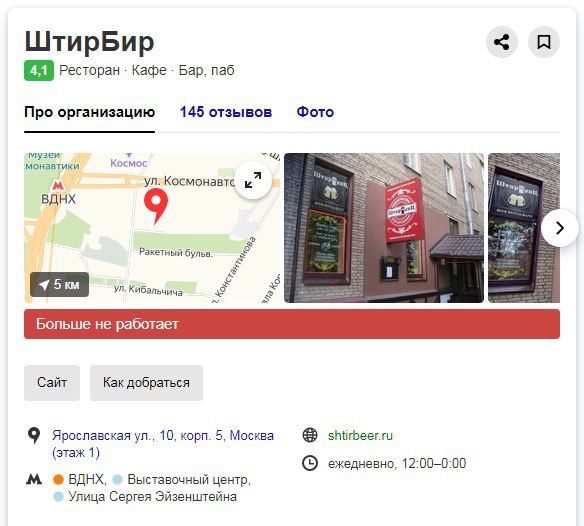Click the clock icon beside hours
Screen dimensions: 584x526
[310, 463]
